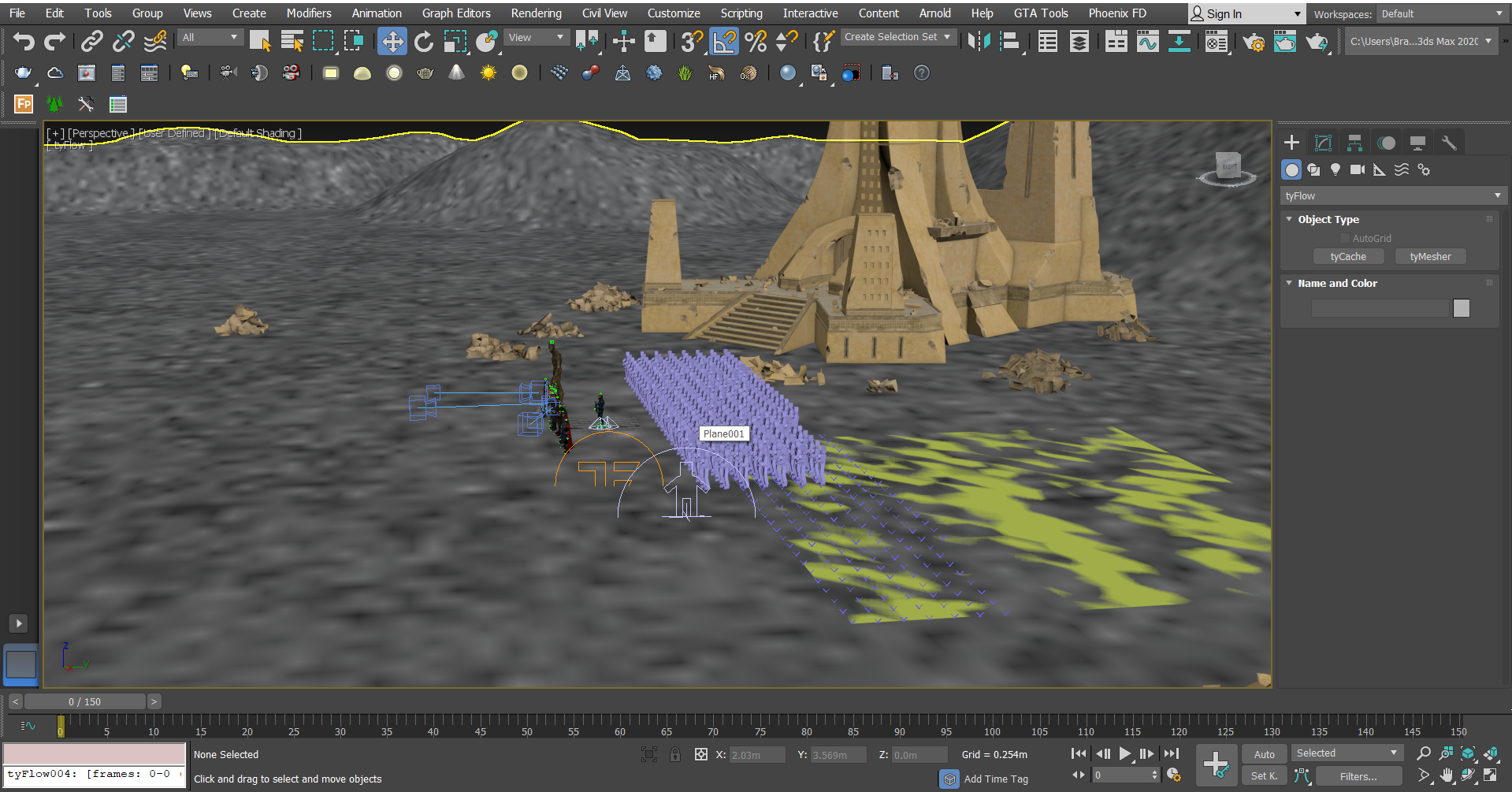Viewport: 1512px width, 792px height.
Task: Open the Utilities wrench panel
Action: [1449, 143]
